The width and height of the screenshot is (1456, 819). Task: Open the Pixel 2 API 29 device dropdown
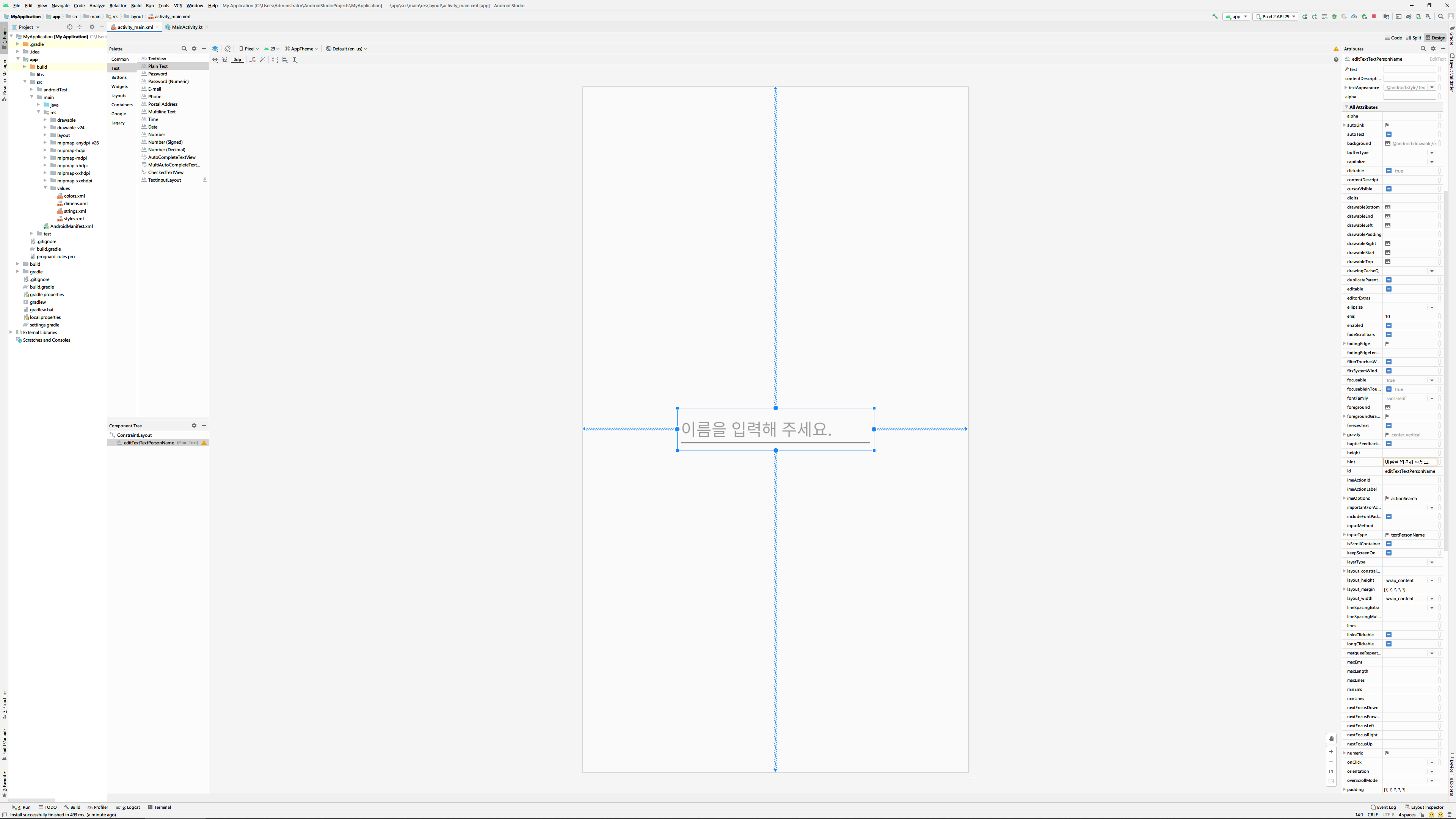click(x=1276, y=16)
